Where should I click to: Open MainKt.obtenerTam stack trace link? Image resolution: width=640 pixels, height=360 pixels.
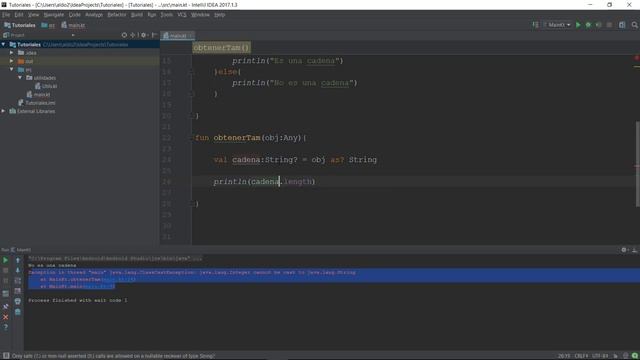click(x=118, y=280)
